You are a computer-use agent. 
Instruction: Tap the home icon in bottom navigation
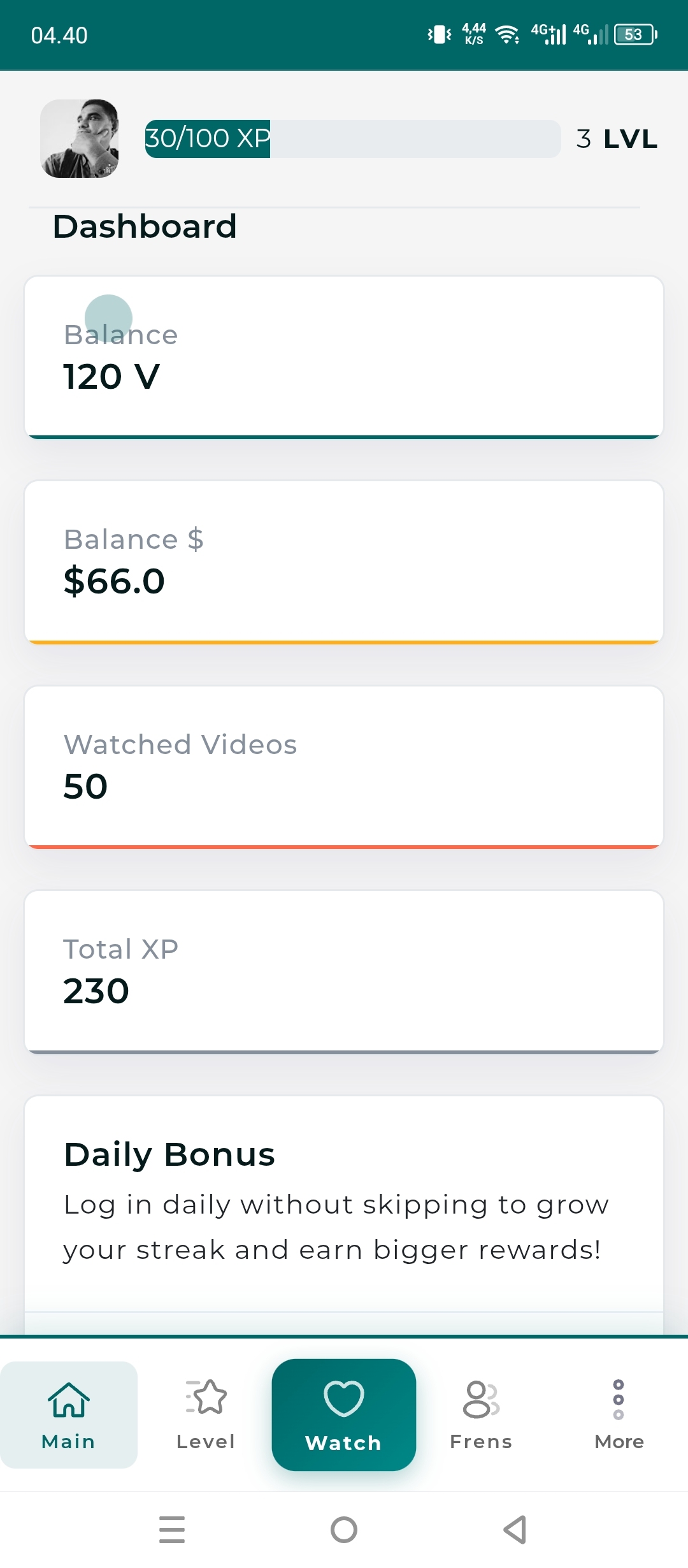(69, 1399)
